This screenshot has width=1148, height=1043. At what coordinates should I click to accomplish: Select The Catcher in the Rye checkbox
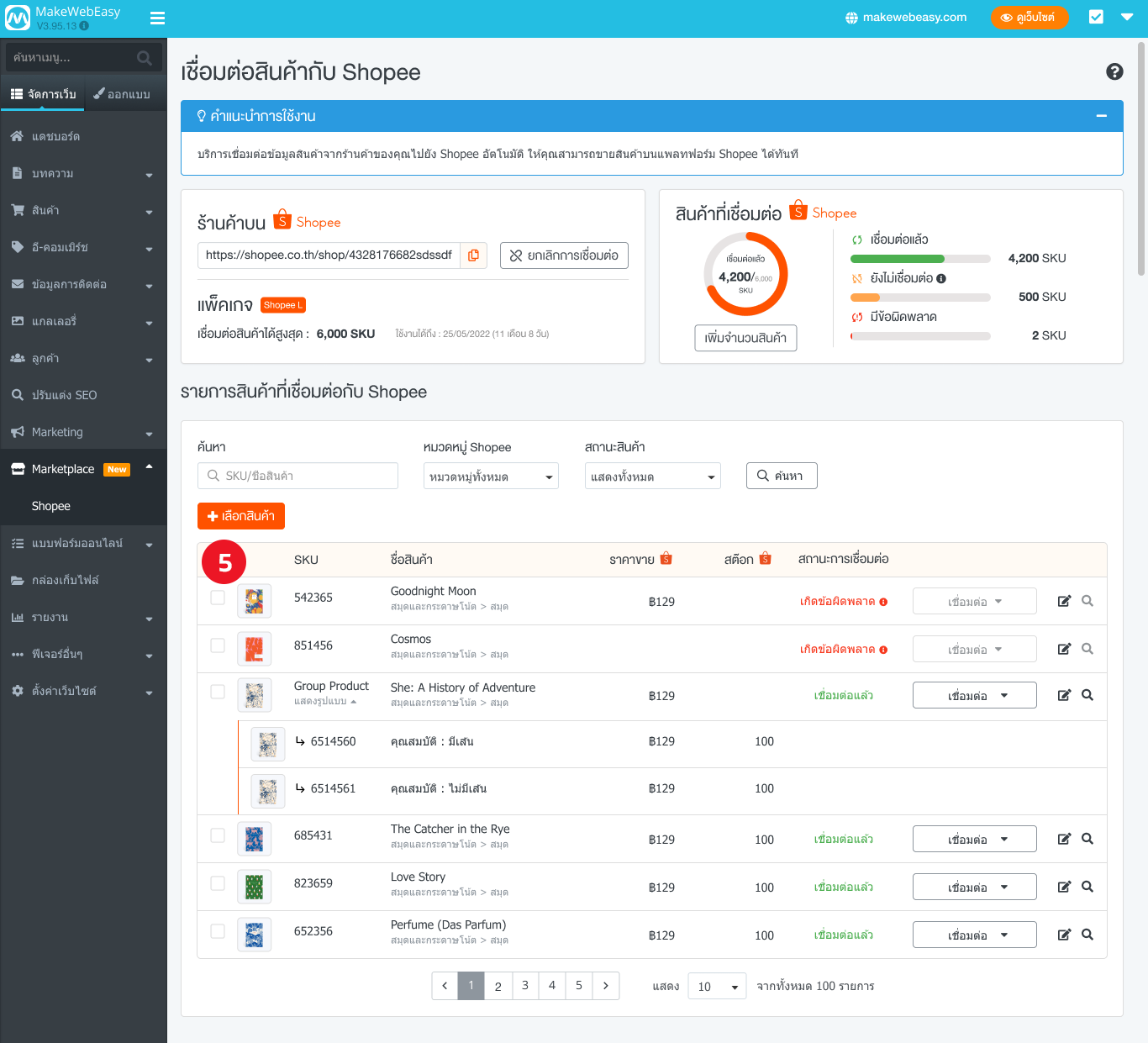[x=218, y=835]
